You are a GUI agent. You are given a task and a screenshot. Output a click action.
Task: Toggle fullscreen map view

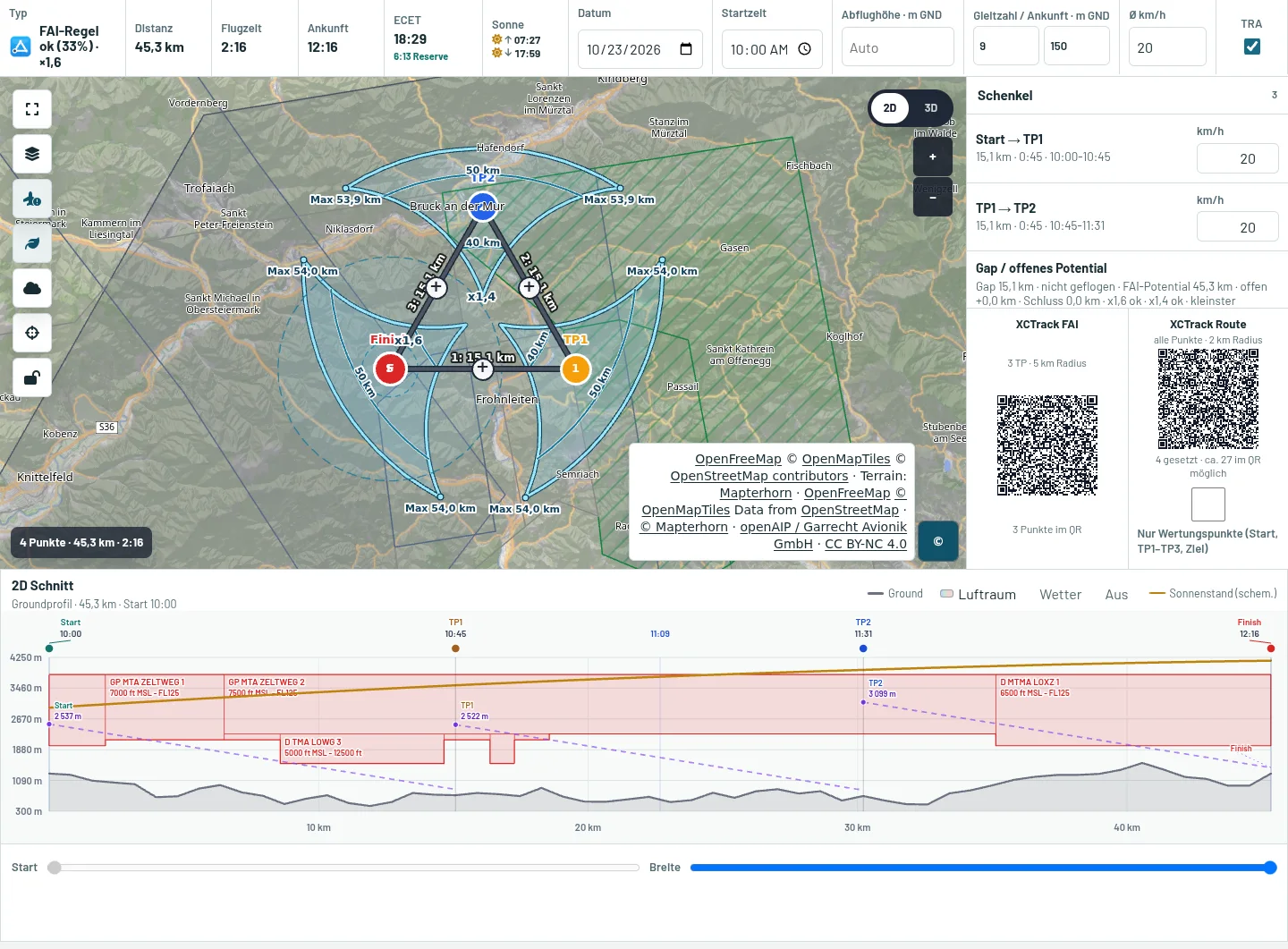click(x=32, y=109)
